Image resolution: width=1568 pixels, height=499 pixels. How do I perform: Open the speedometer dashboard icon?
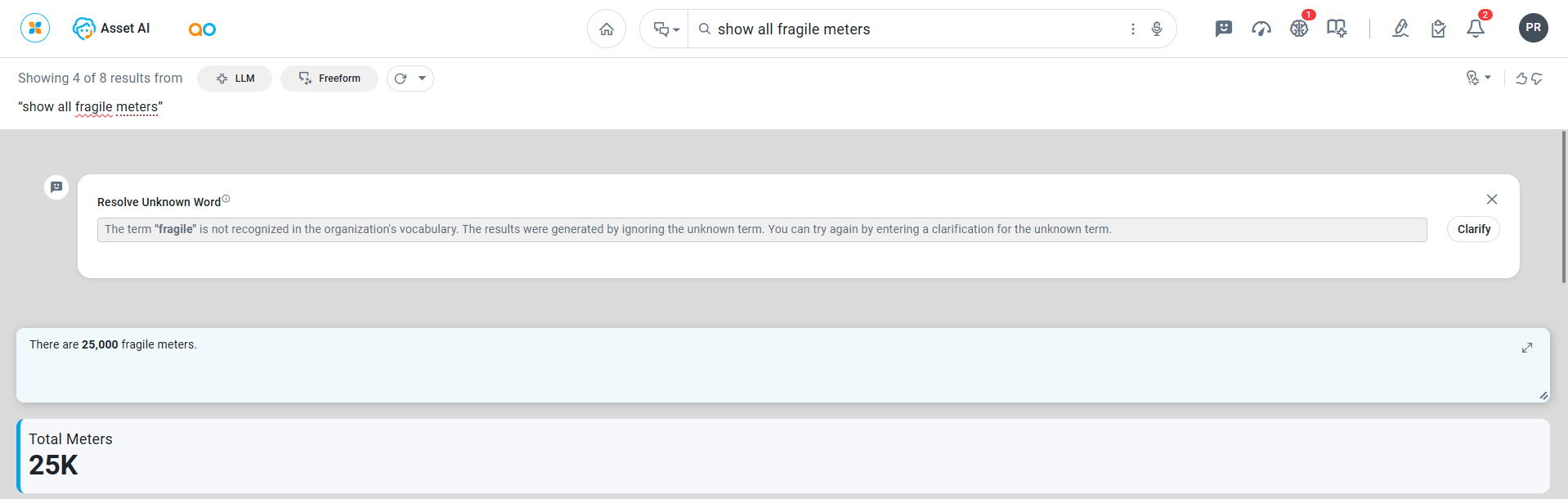coord(1261,29)
